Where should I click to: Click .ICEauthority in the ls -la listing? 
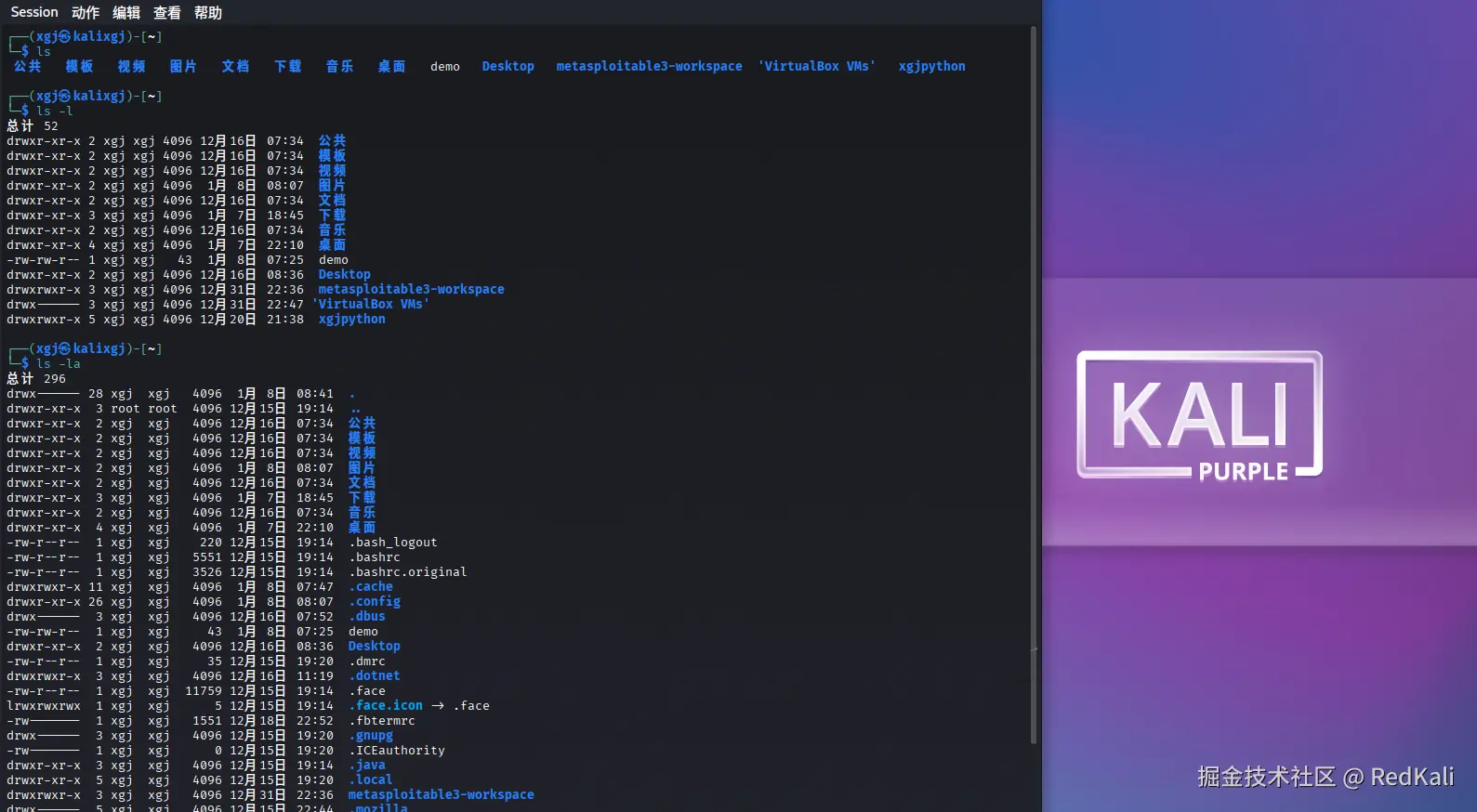(397, 750)
